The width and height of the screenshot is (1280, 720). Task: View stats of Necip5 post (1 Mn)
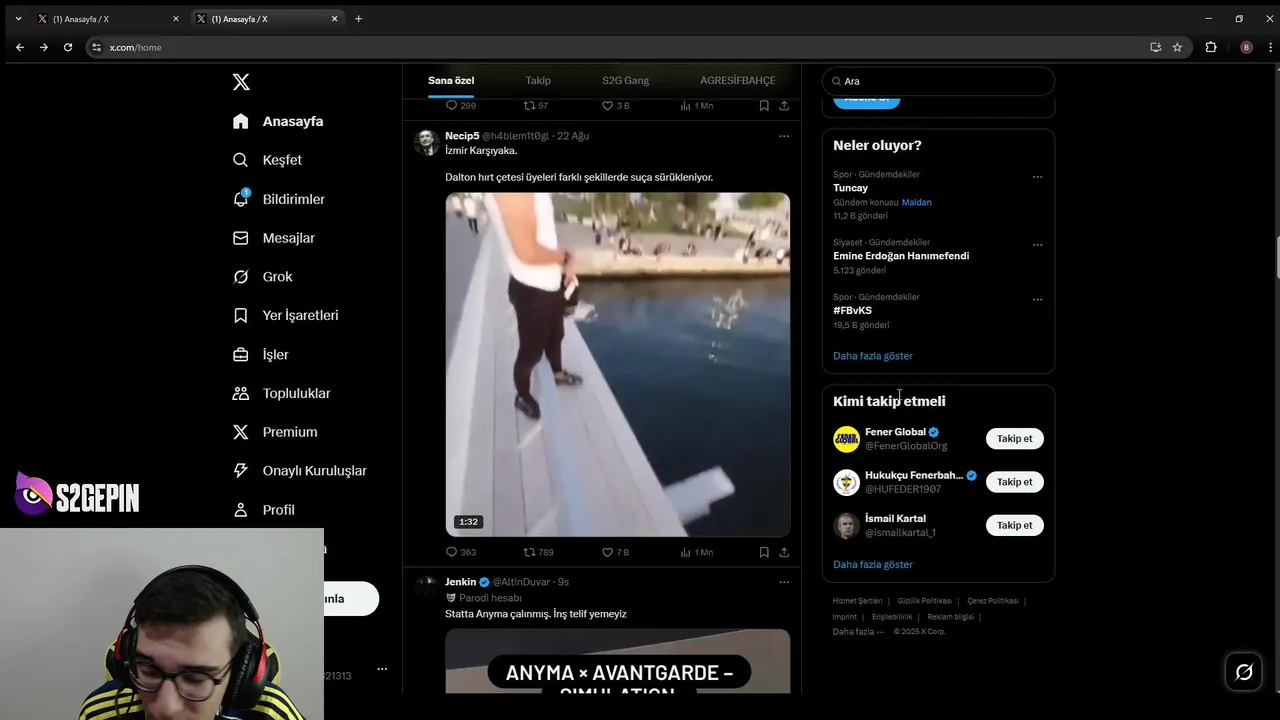(696, 552)
